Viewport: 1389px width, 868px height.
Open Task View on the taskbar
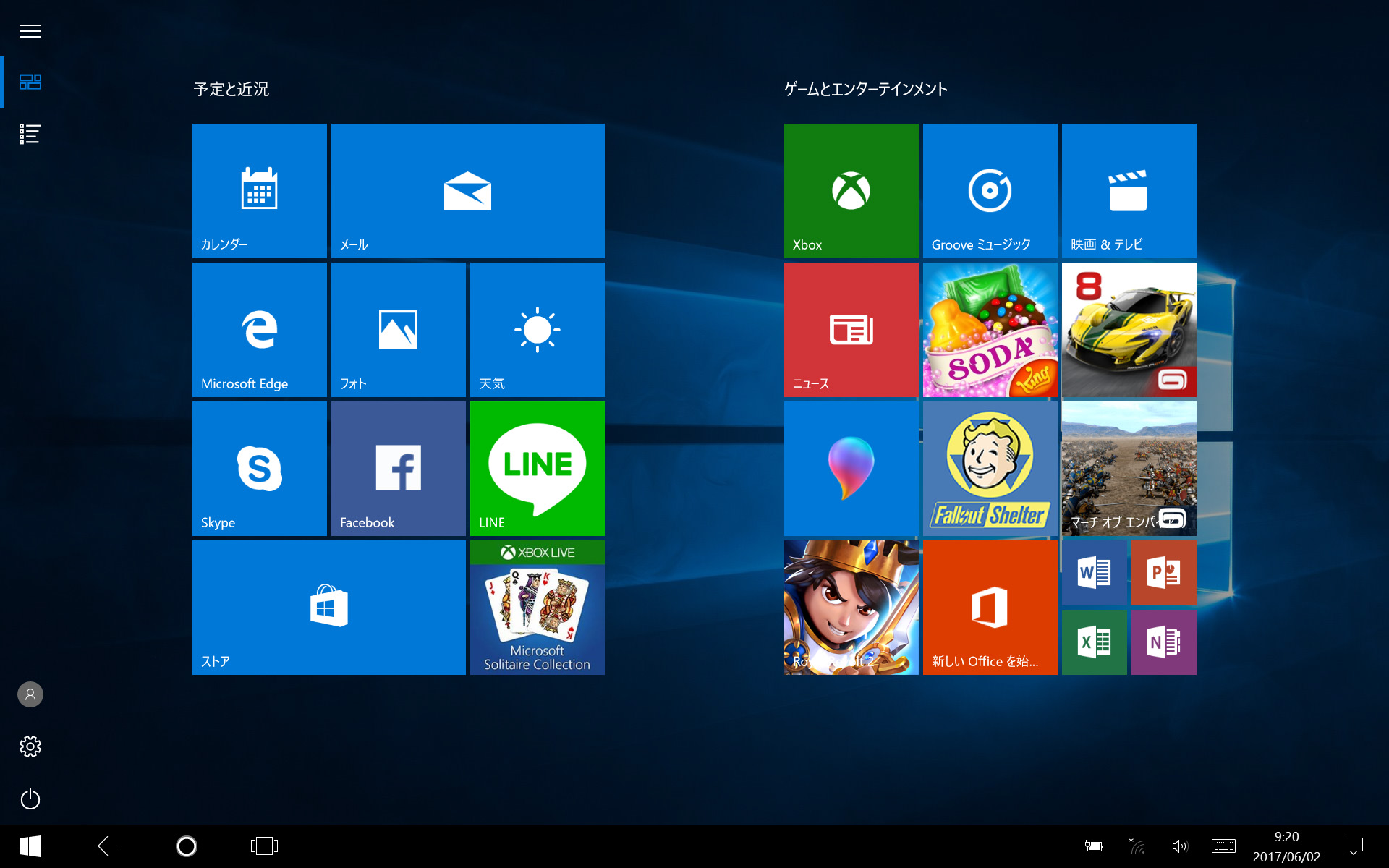point(263,845)
